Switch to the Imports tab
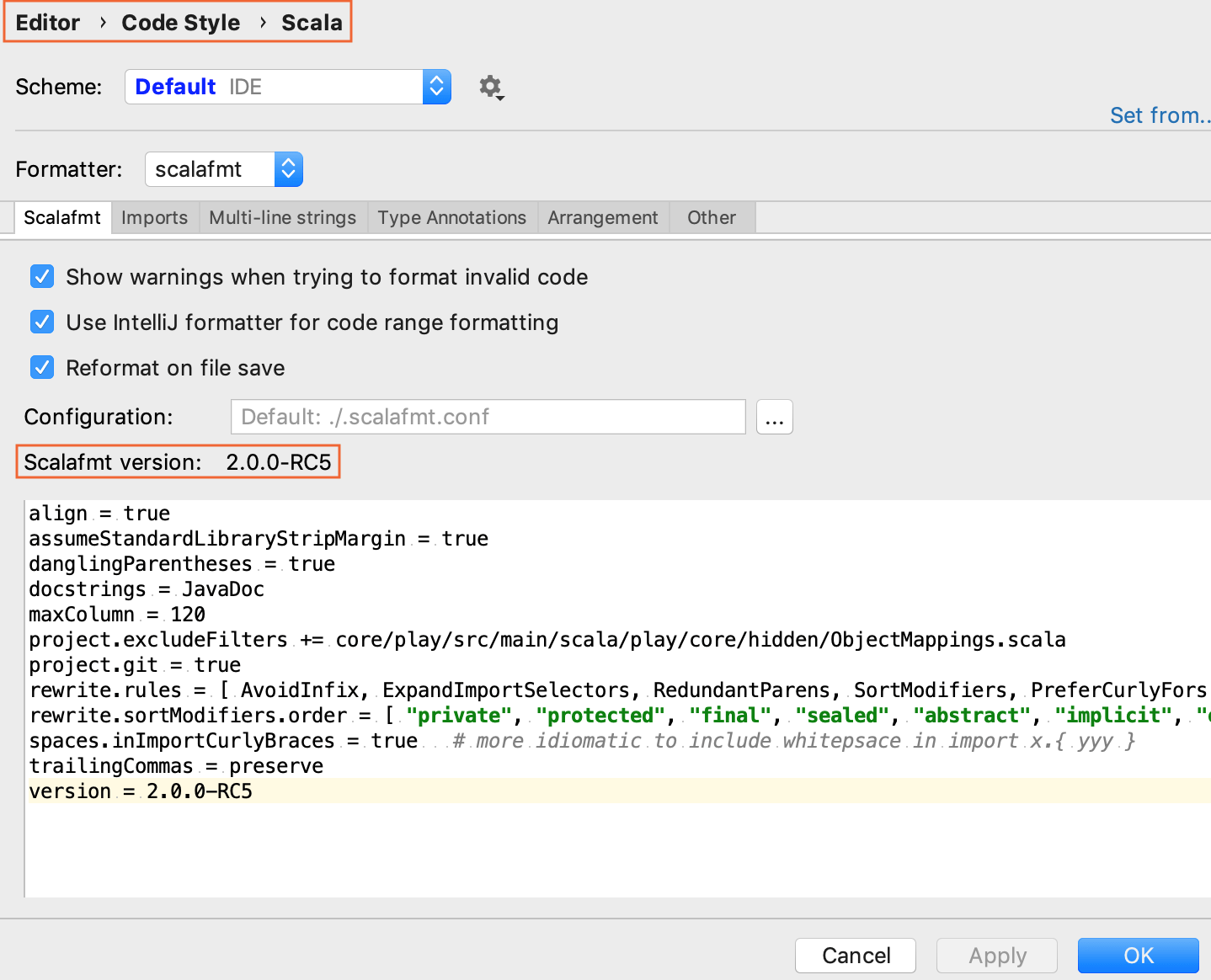This screenshot has width=1211, height=980. click(154, 217)
